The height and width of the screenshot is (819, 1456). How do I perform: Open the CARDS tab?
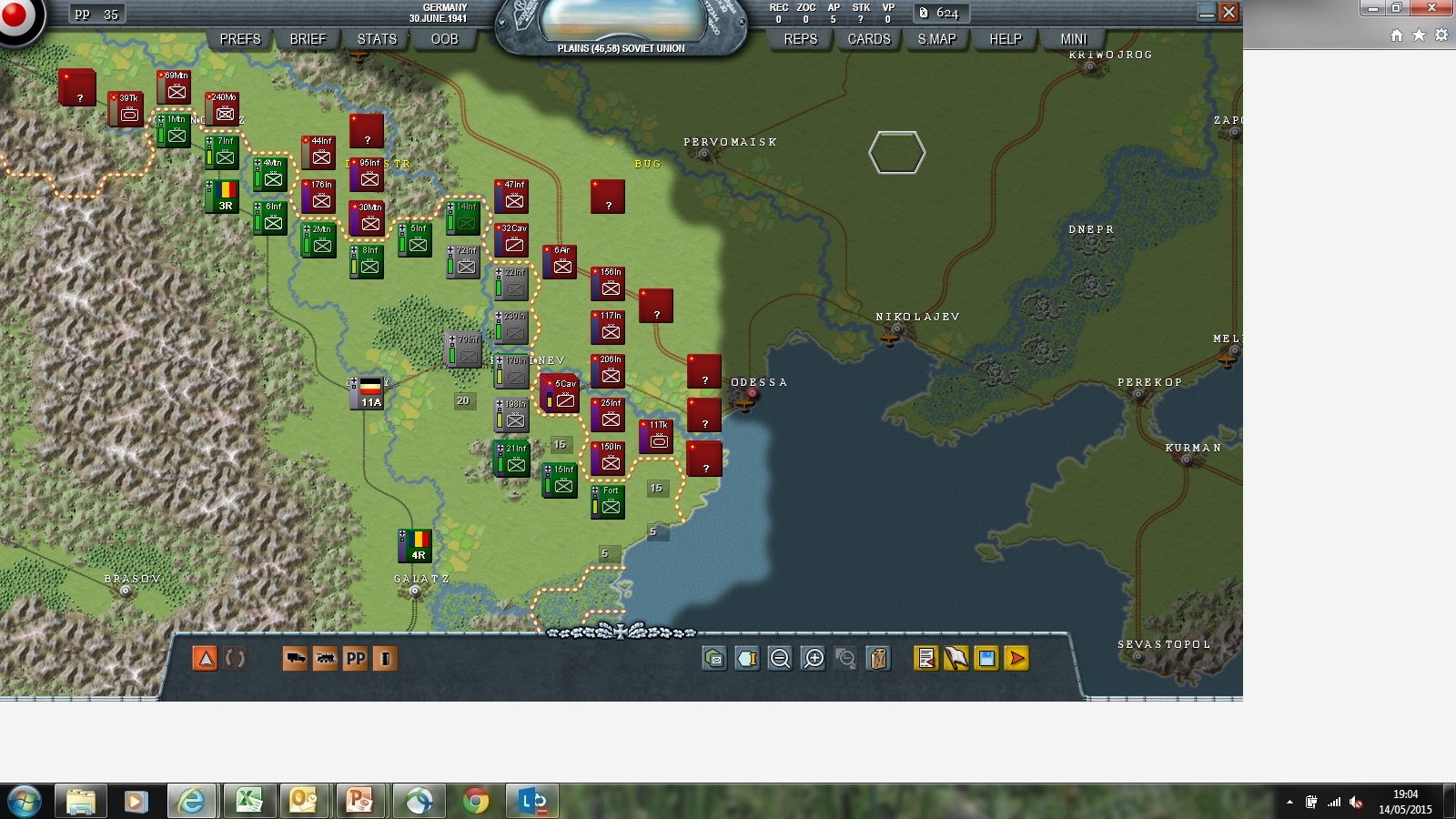point(869,39)
